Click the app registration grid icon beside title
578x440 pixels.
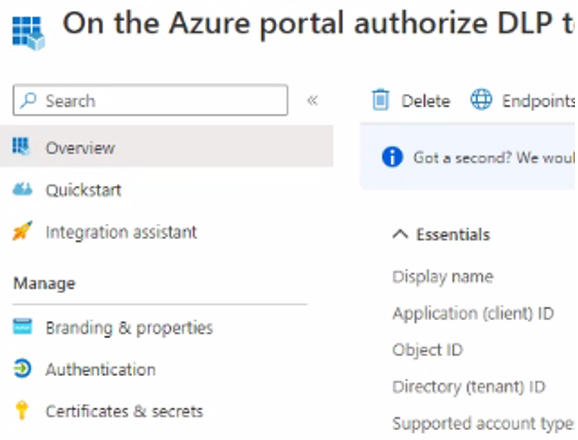coord(28,33)
